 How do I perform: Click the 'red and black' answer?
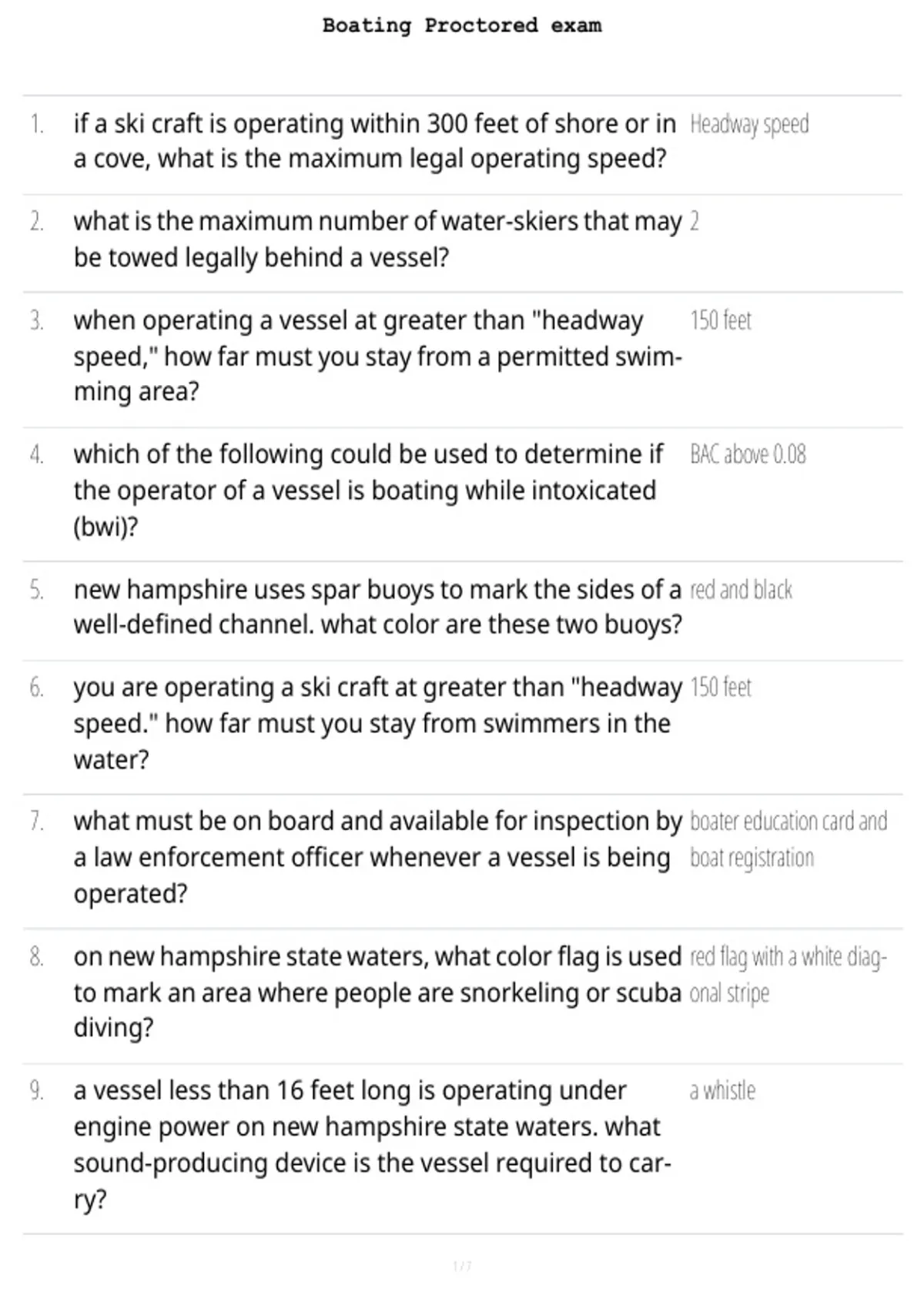pyautogui.click(x=741, y=590)
